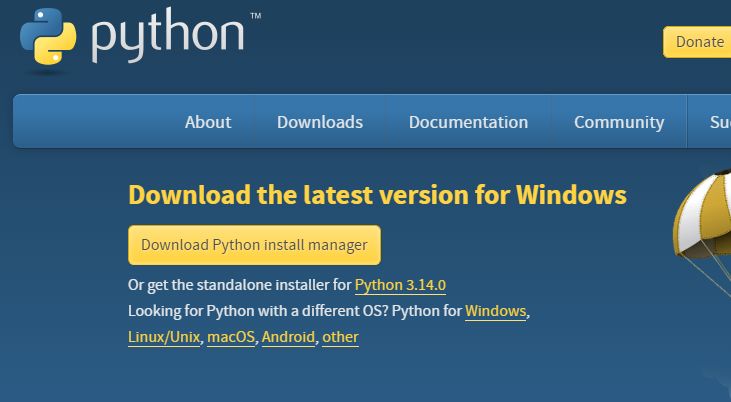Follow the Windows link
Viewport: 731px width, 402px height.
pyautogui.click(x=496, y=311)
